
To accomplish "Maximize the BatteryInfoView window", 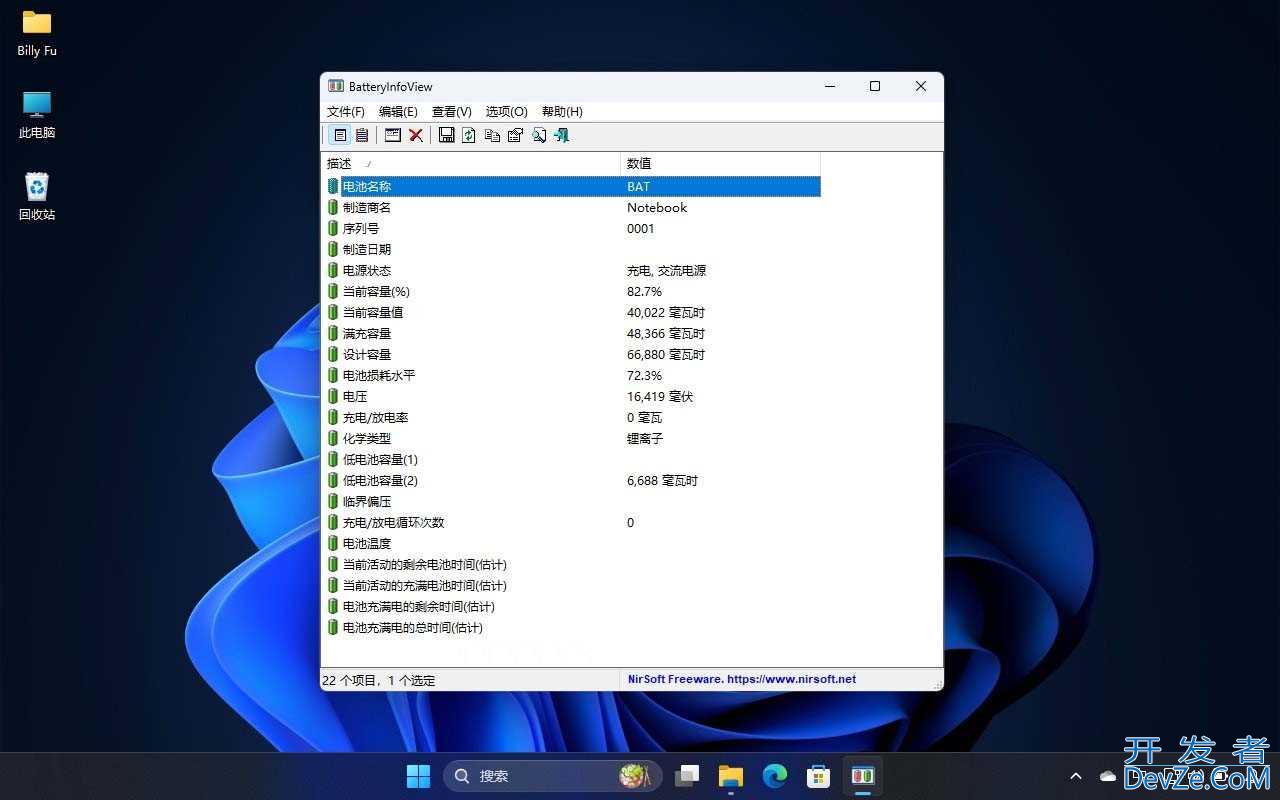I will (875, 86).
